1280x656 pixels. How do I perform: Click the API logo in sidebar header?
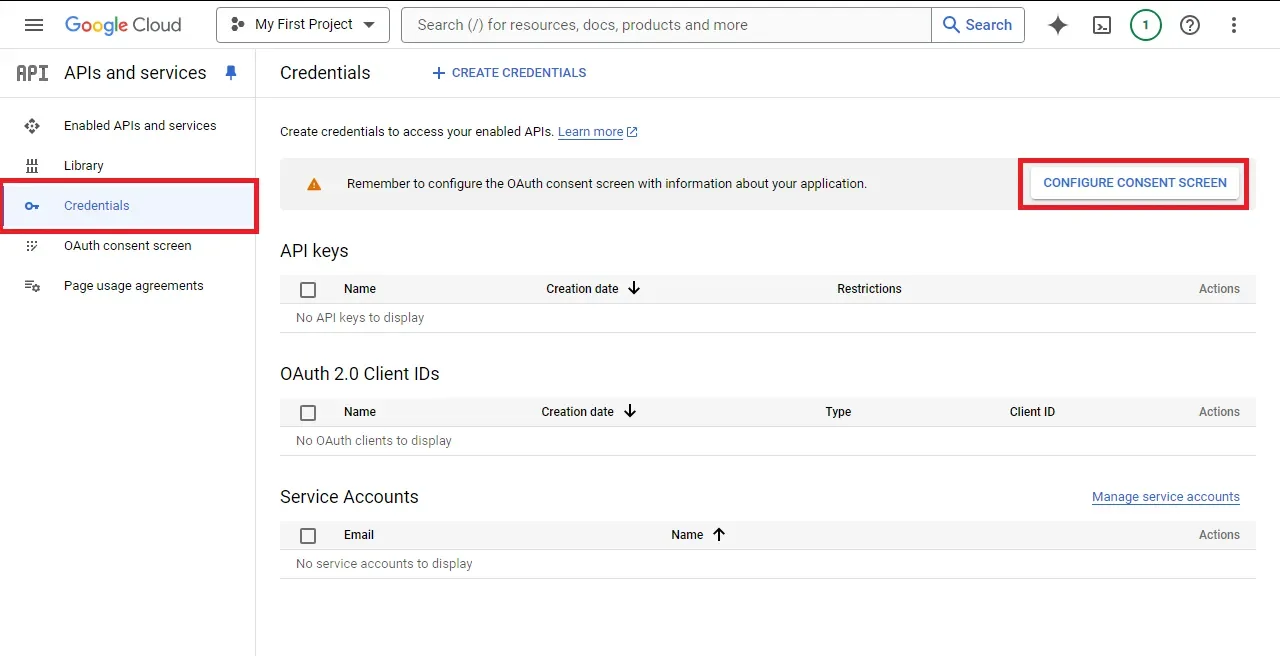click(32, 73)
